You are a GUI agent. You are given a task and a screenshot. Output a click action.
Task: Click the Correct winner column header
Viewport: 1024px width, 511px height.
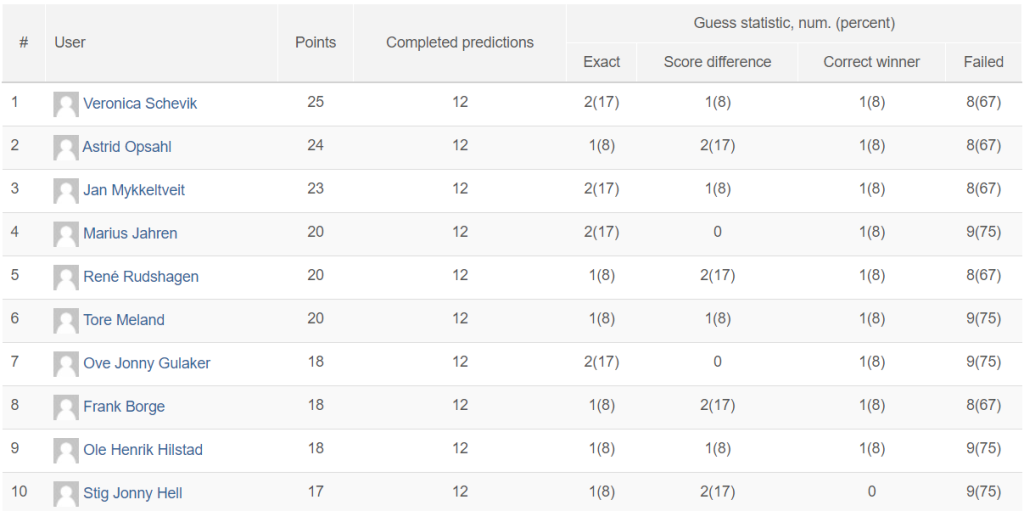[871, 62]
